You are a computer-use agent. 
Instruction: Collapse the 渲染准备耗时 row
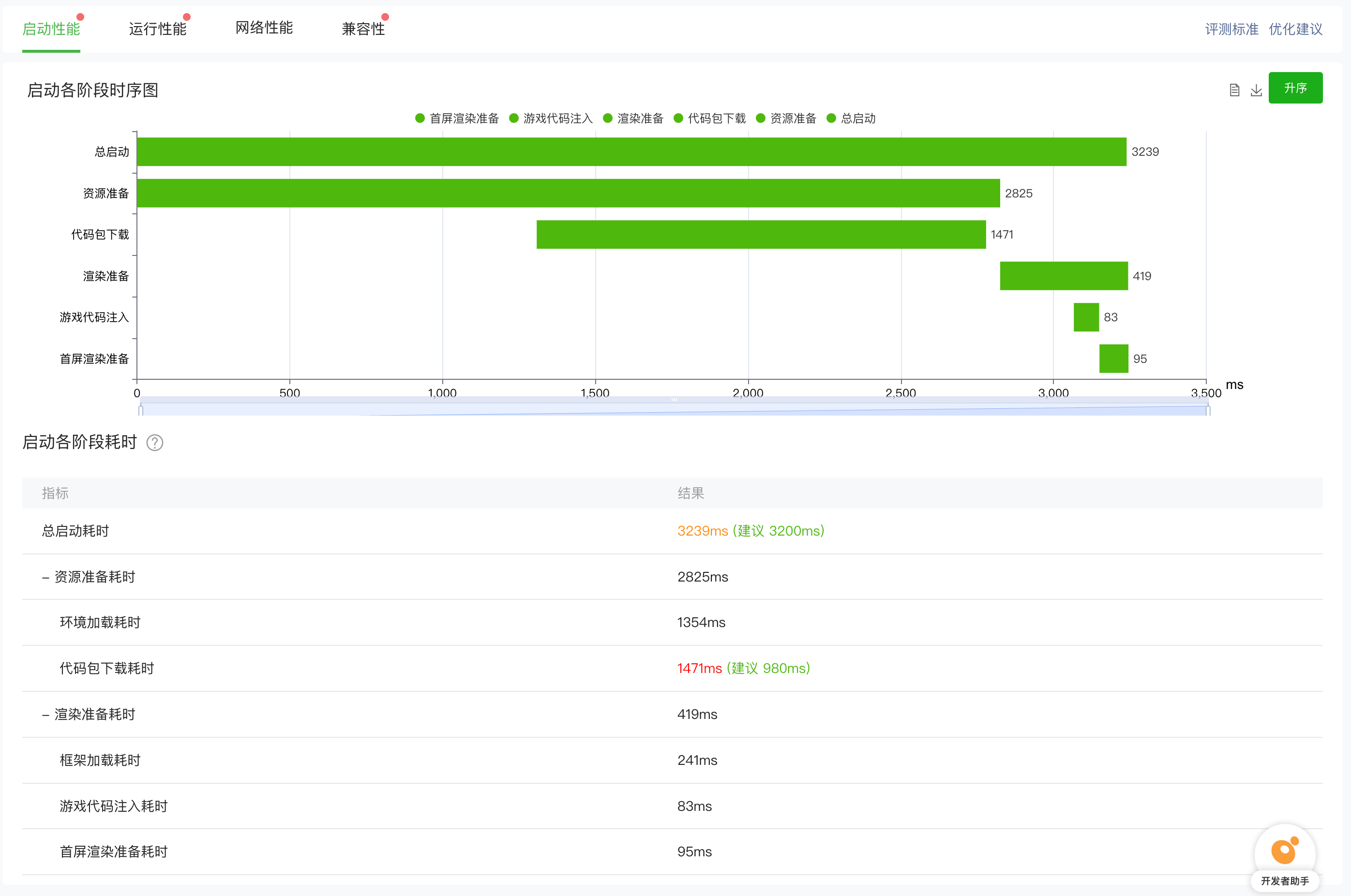point(45,715)
